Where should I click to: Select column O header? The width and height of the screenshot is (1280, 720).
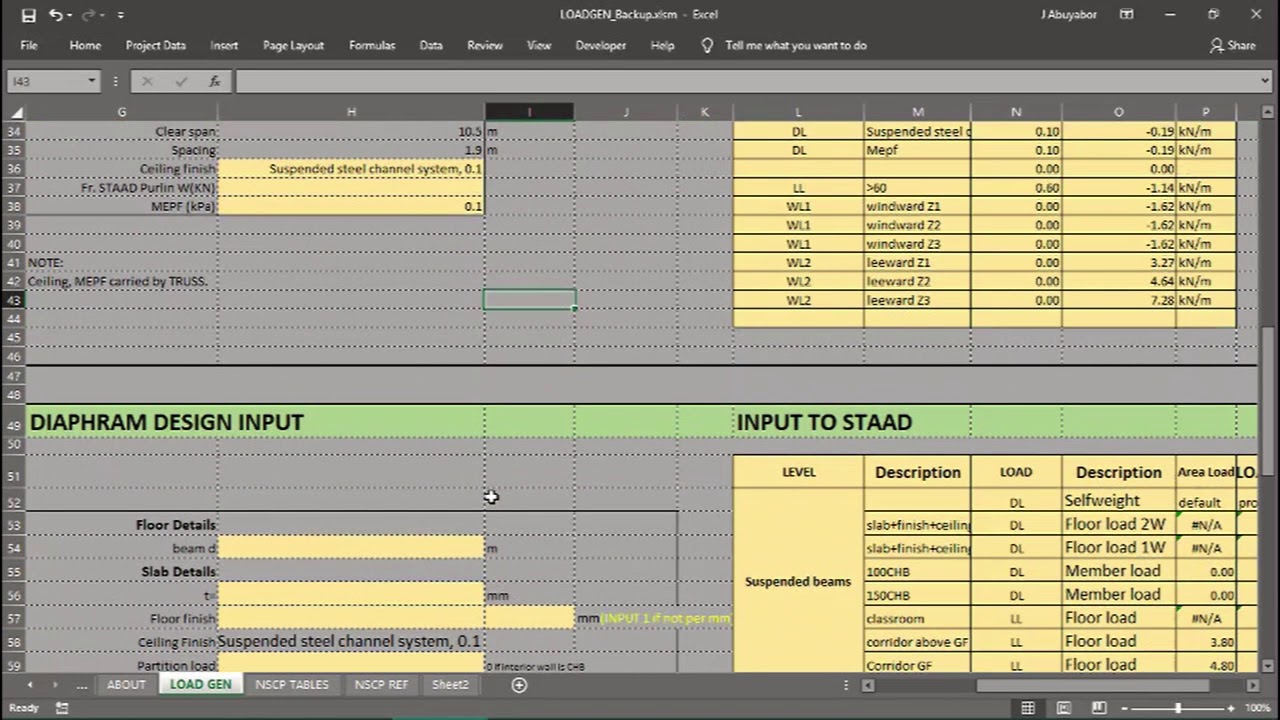[1118, 112]
